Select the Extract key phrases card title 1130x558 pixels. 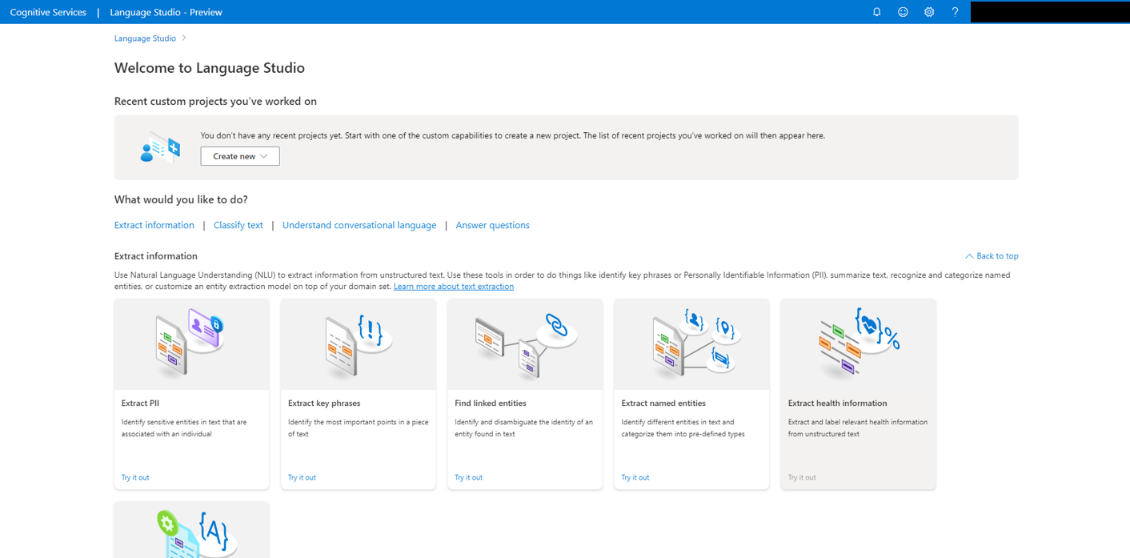click(324, 403)
